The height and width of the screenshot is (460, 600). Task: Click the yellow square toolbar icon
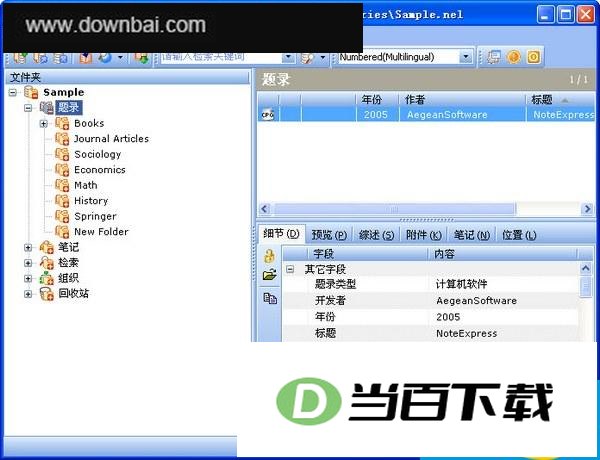pos(534,57)
